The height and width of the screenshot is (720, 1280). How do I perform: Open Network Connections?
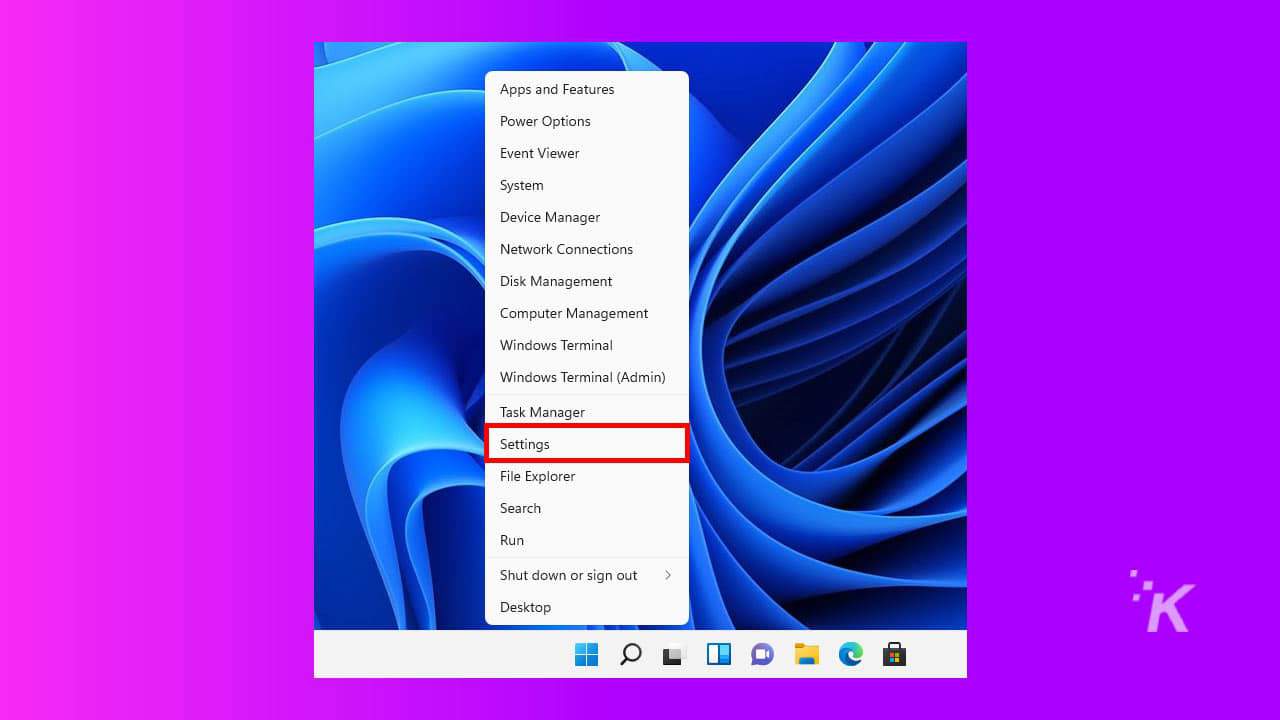[x=566, y=249]
